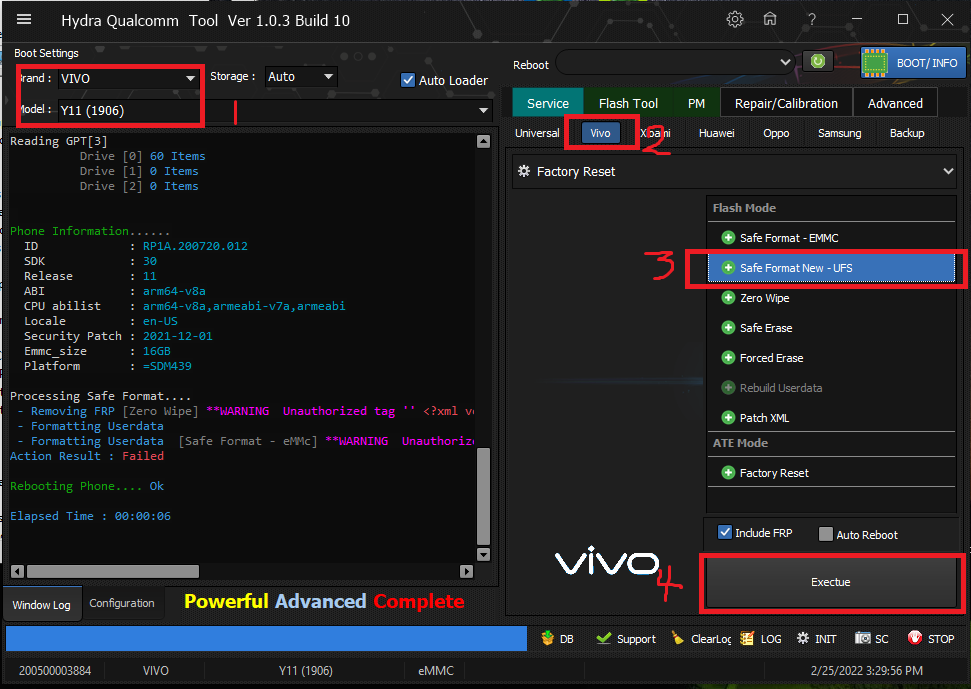971x689 pixels.
Task: Switch to Repair/Calibration tab
Action: tap(786, 103)
